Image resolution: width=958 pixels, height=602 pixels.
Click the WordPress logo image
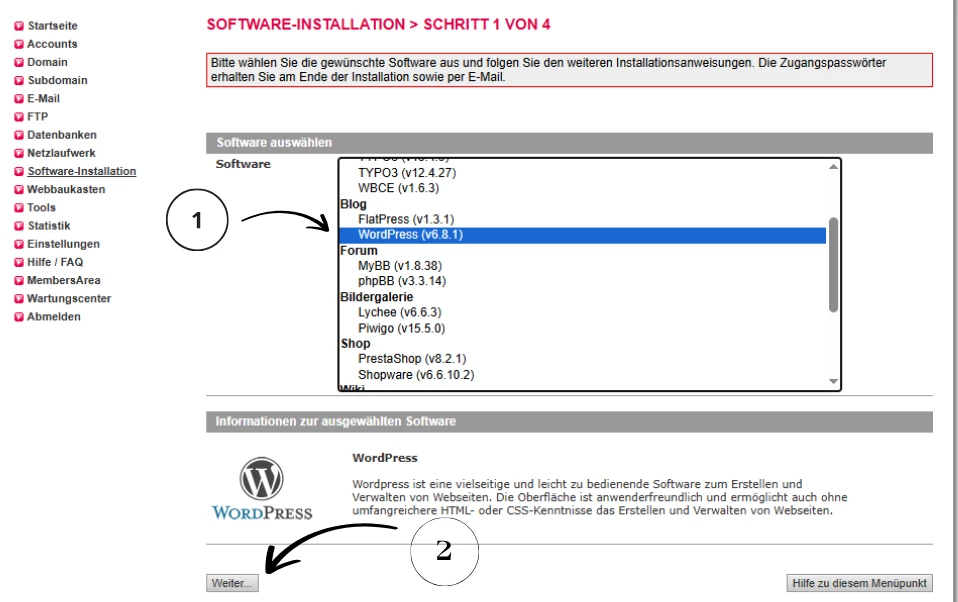pyautogui.click(x=261, y=489)
